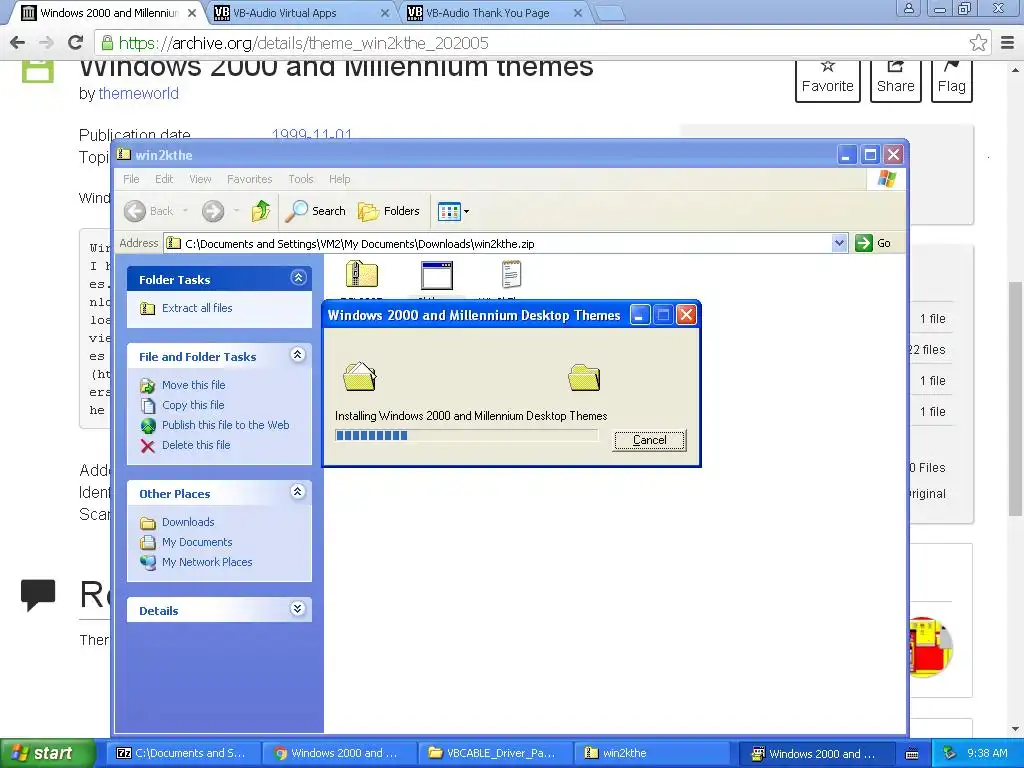The width and height of the screenshot is (1024, 768).
Task: Click the Views icon in toolbar
Action: [449, 212]
